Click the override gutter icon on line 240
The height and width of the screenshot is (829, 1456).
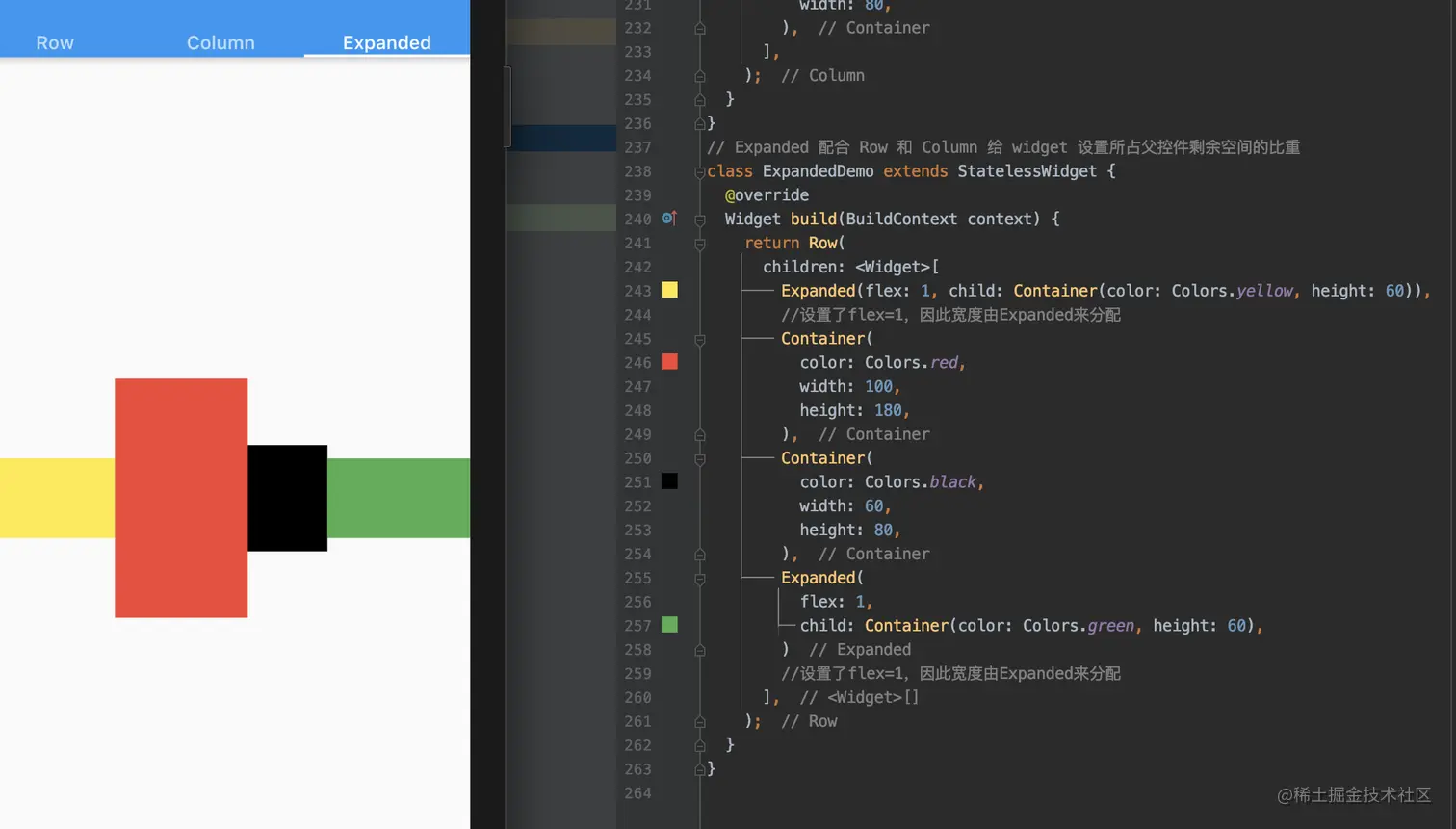point(669,219)
